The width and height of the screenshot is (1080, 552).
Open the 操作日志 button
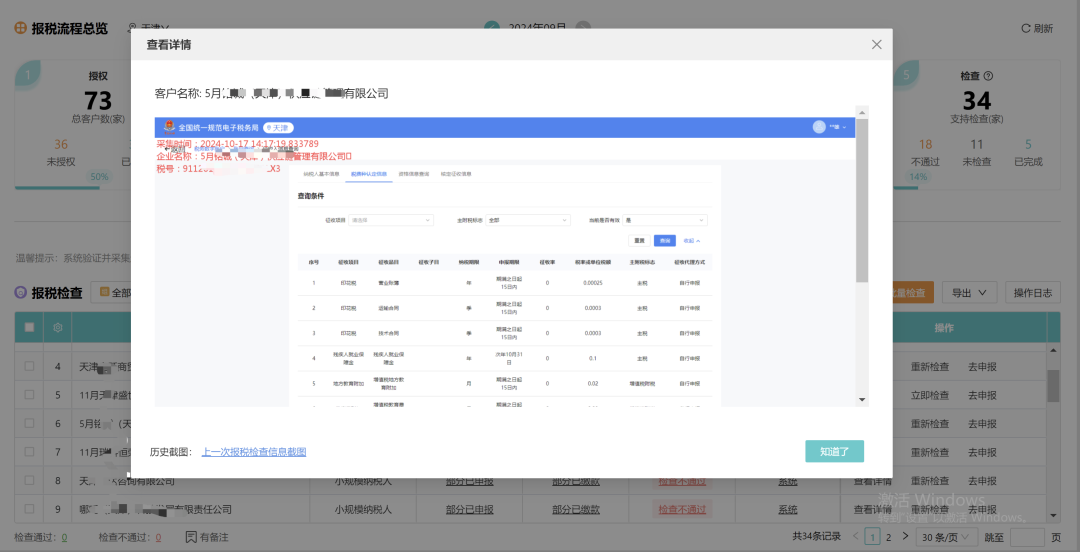[x=1032, y=292]
